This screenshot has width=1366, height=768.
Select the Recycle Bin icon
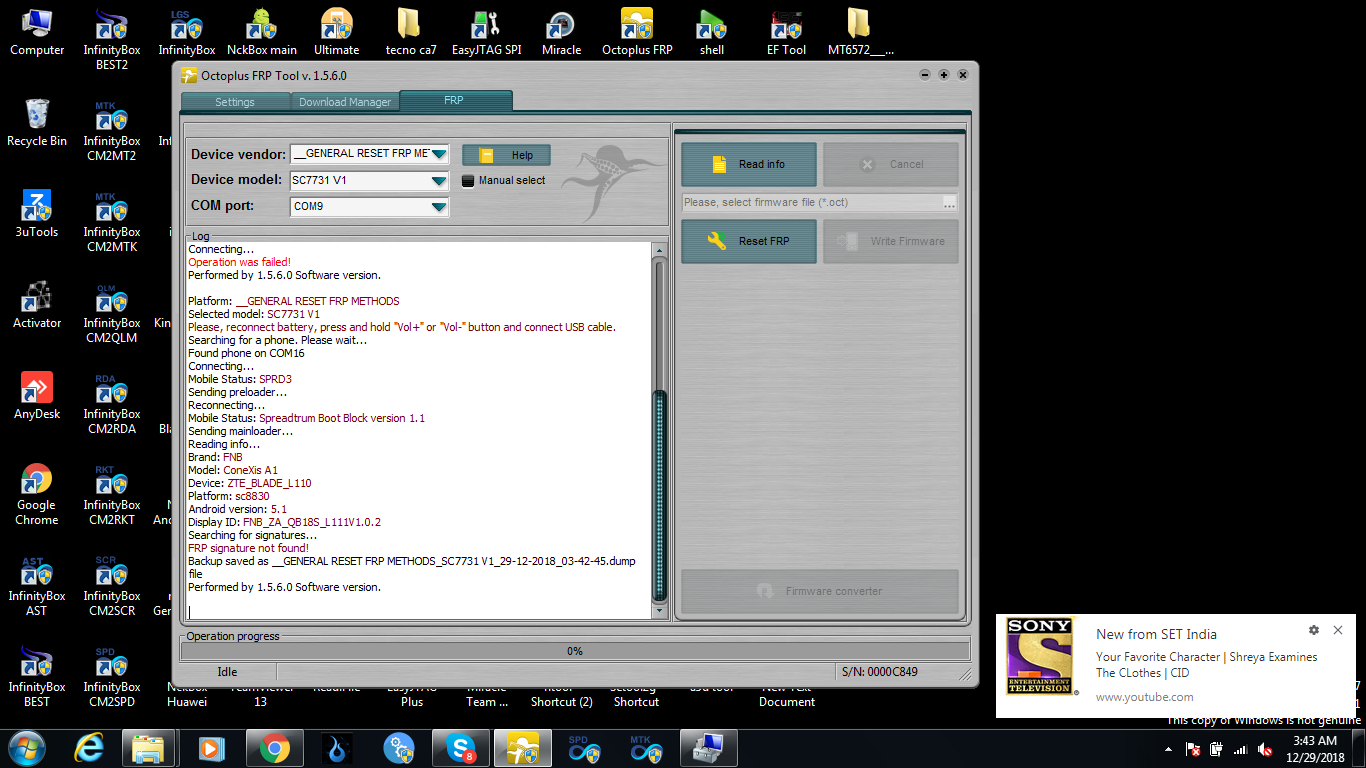(x=37, y=123)
